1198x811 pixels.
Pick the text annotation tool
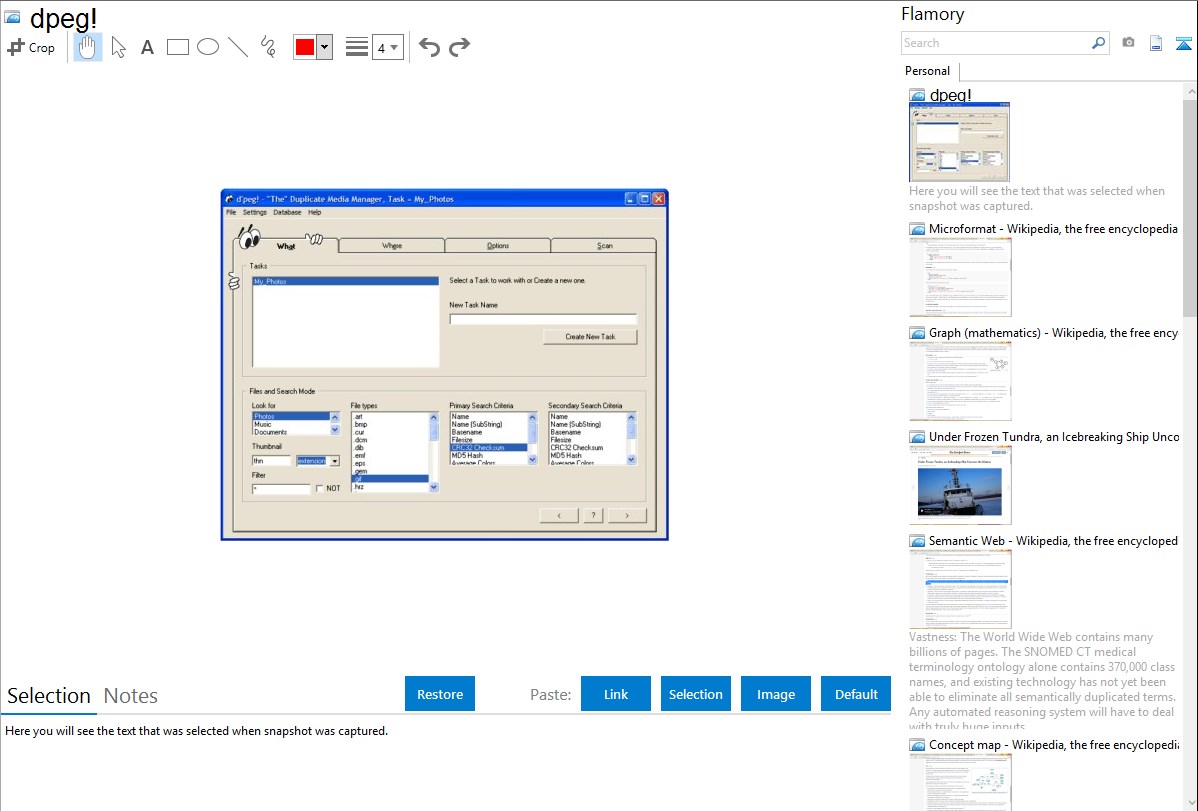(x=147, y=47)
